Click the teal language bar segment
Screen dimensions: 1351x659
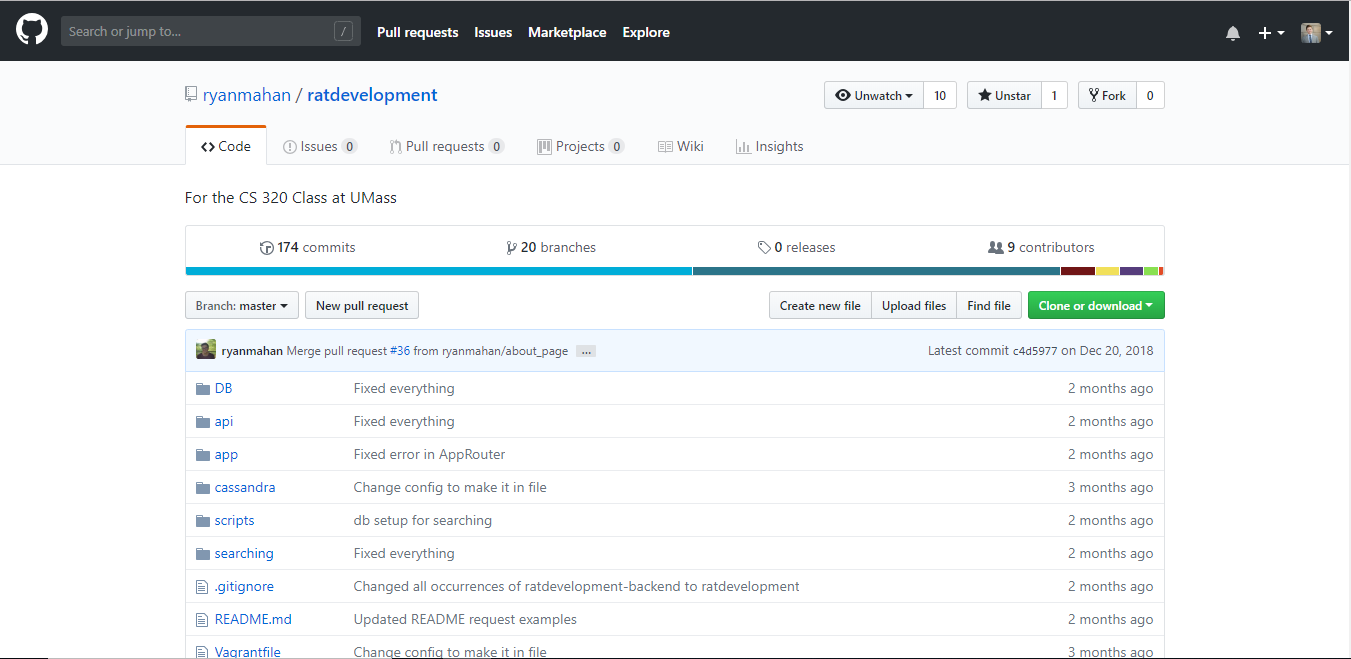click(x=876, y=271)
